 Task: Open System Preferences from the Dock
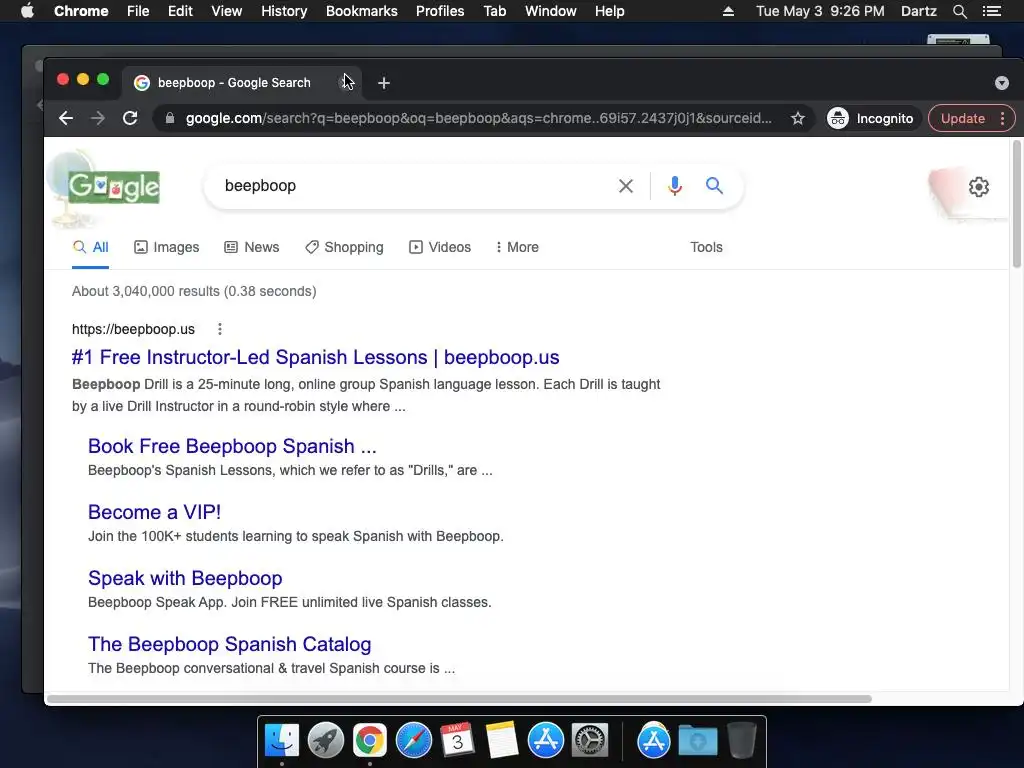coord(590,740)
